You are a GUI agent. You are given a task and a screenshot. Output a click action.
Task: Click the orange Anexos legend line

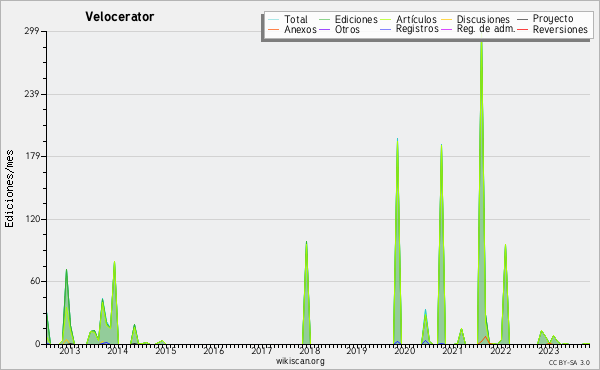point(274,29)
